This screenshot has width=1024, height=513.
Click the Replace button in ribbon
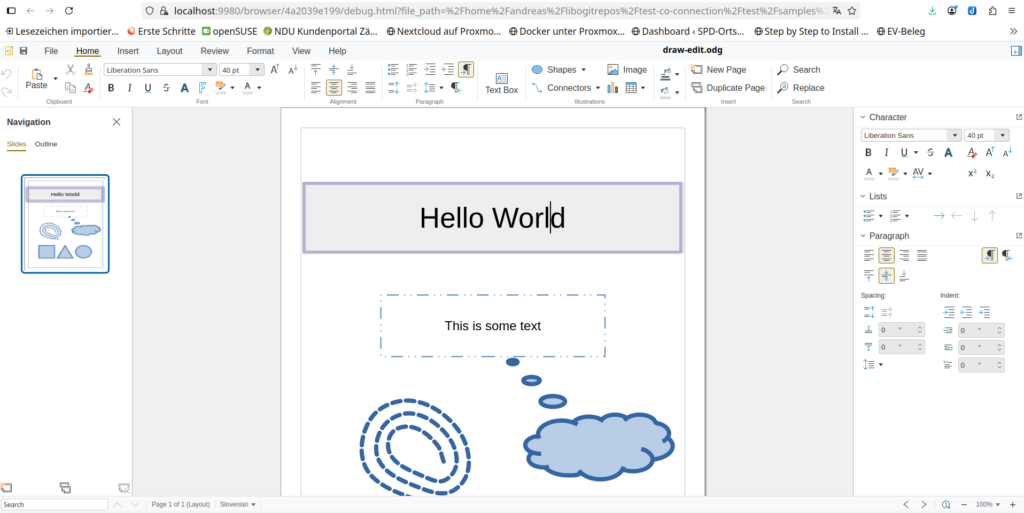click(801, 87)
